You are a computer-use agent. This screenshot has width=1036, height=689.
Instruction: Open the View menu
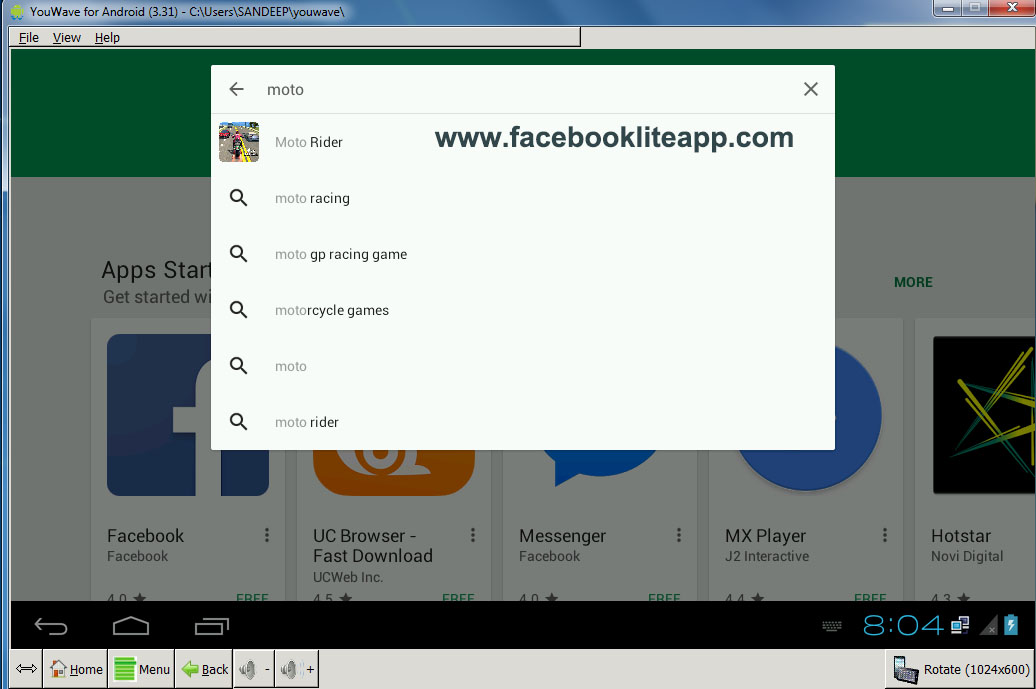67,38
